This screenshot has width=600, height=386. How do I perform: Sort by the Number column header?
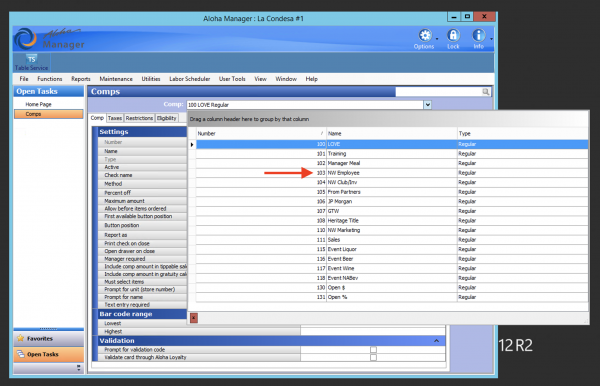261,134
